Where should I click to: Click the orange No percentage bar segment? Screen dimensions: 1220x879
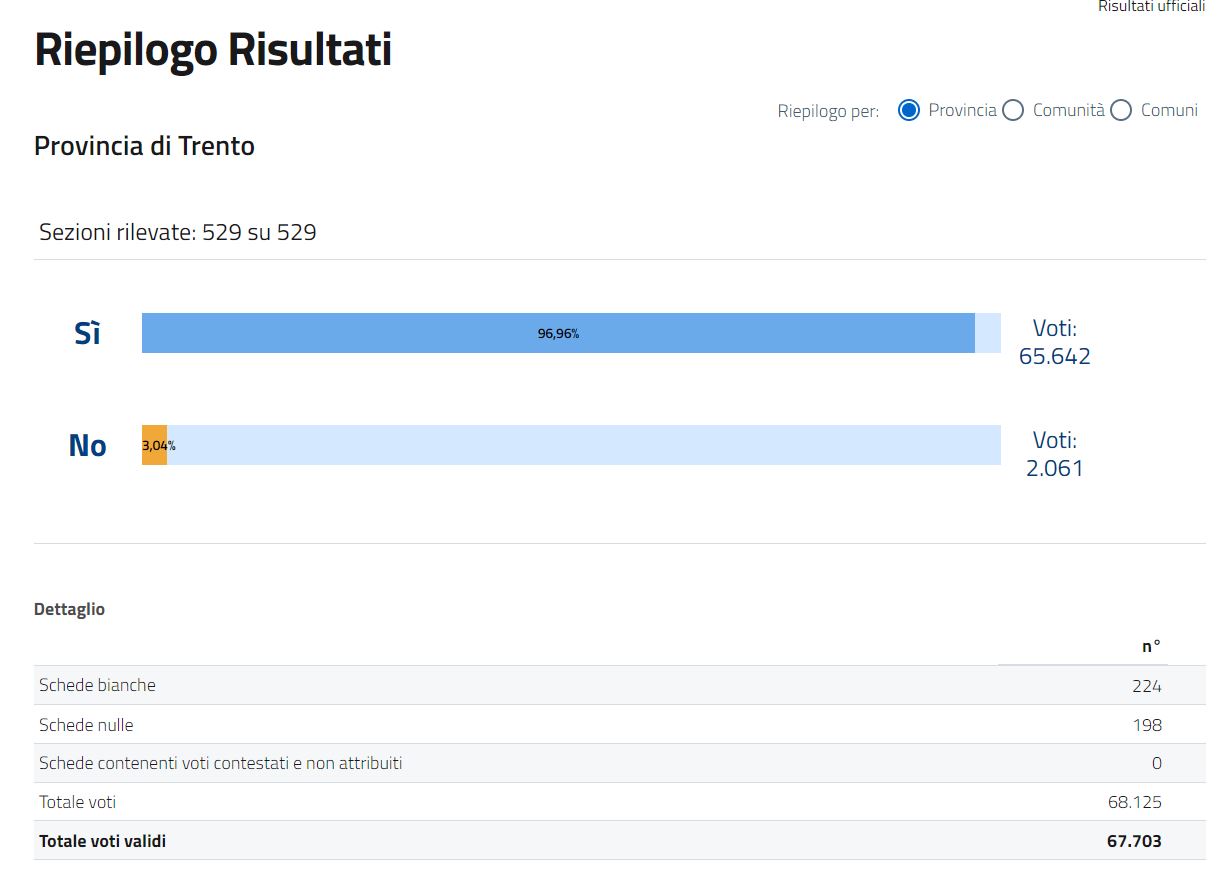154,445
